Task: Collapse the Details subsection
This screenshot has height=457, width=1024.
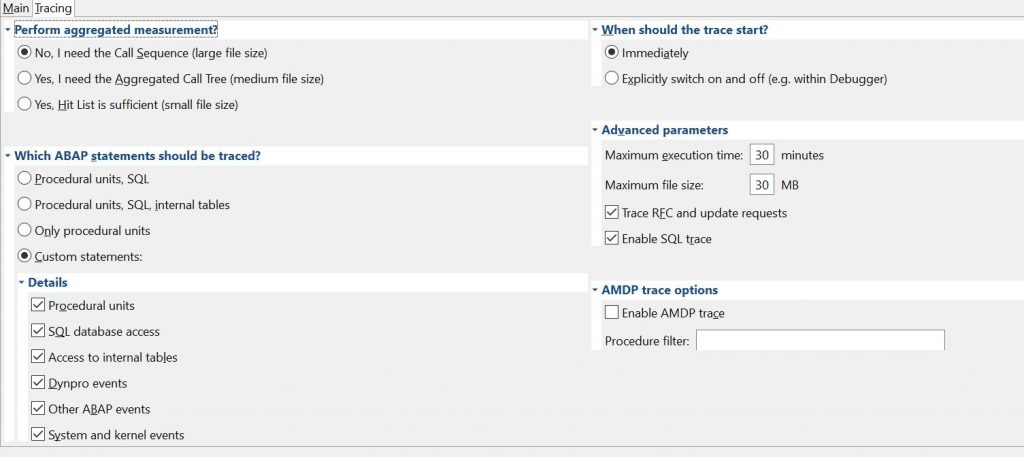Action: point(21,283)
